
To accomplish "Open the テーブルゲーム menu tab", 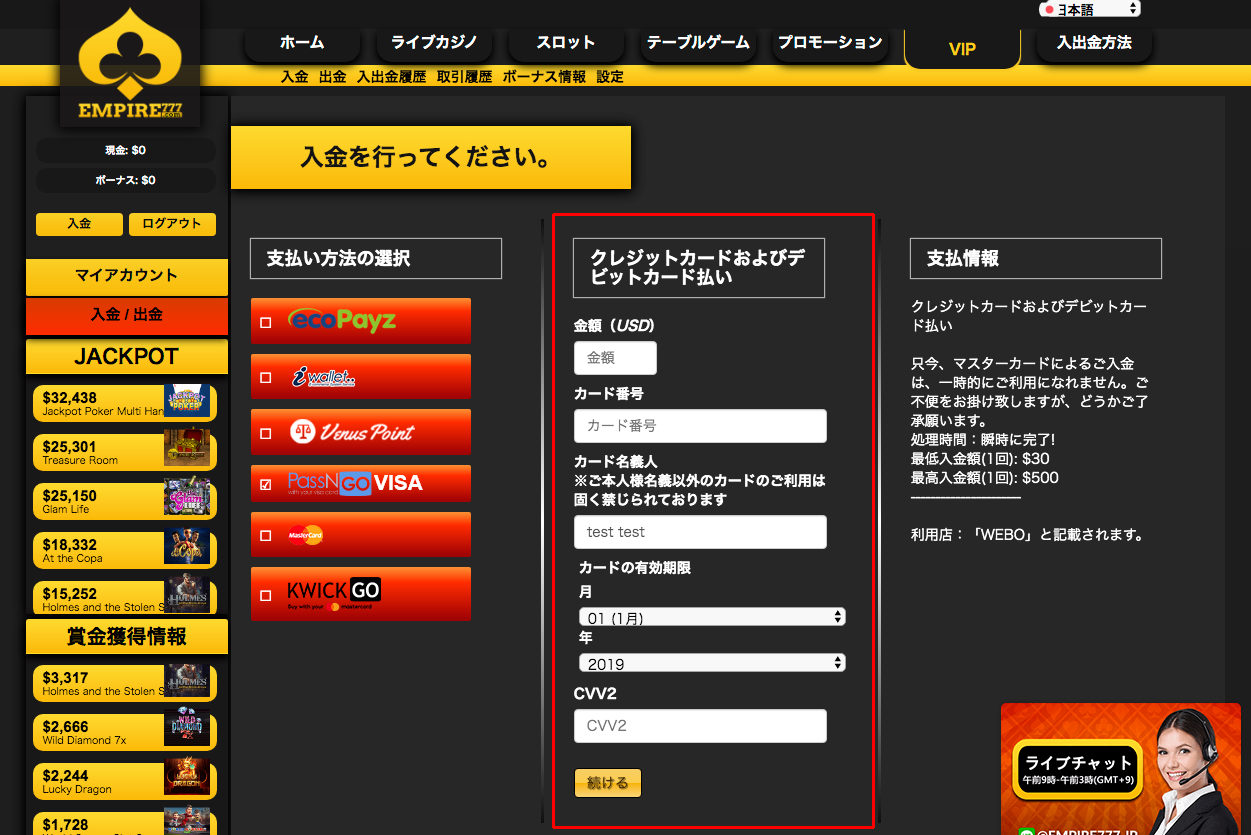I will click(x=698, y=43).
